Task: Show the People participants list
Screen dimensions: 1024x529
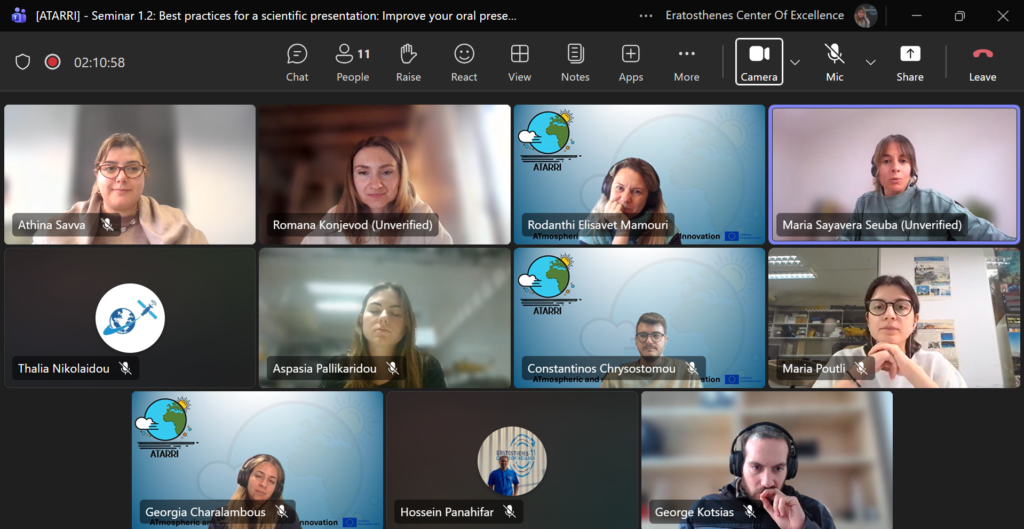Action: click(x=352, y=61)
